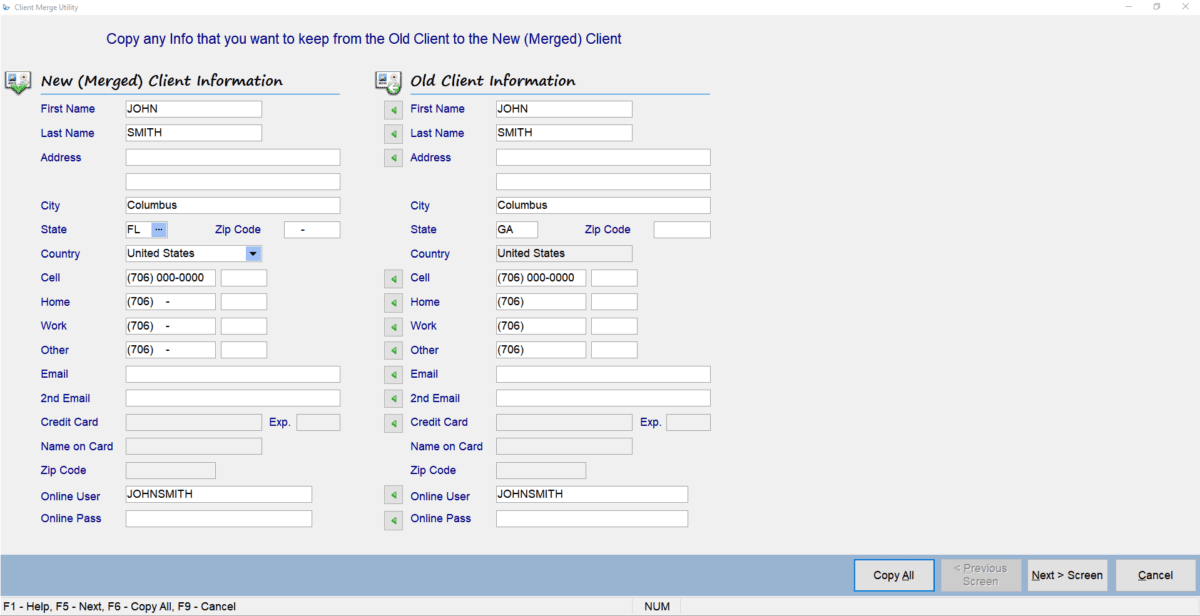The width and height of the screenshot is (1200, 616).
Task: Edit the new client Cell phone field
Action: (171, 278)
